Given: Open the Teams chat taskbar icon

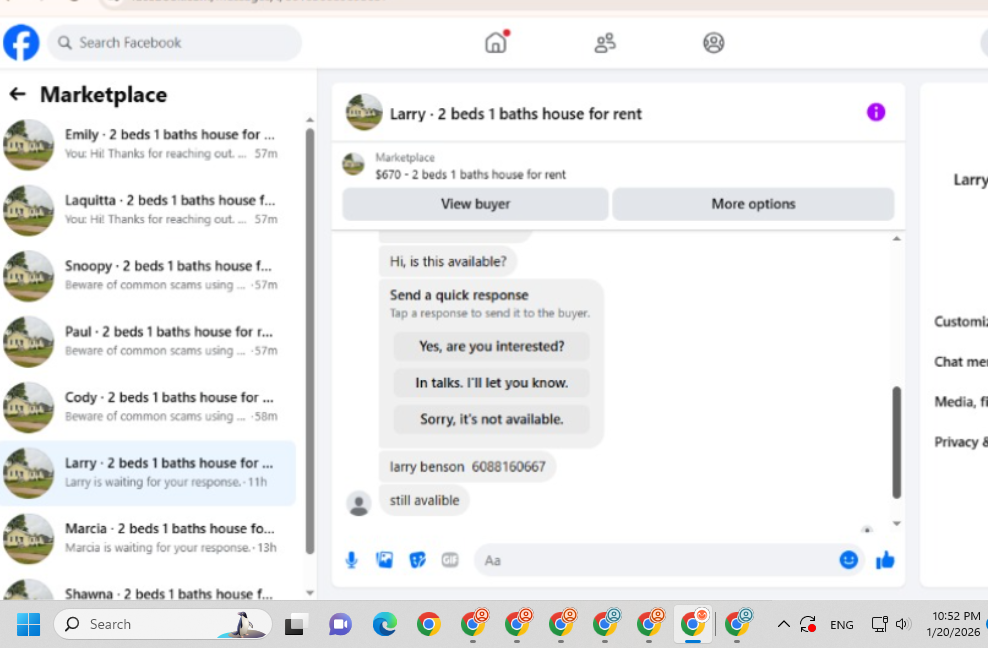Looking at the screenshot, I should tap(340, 624).
